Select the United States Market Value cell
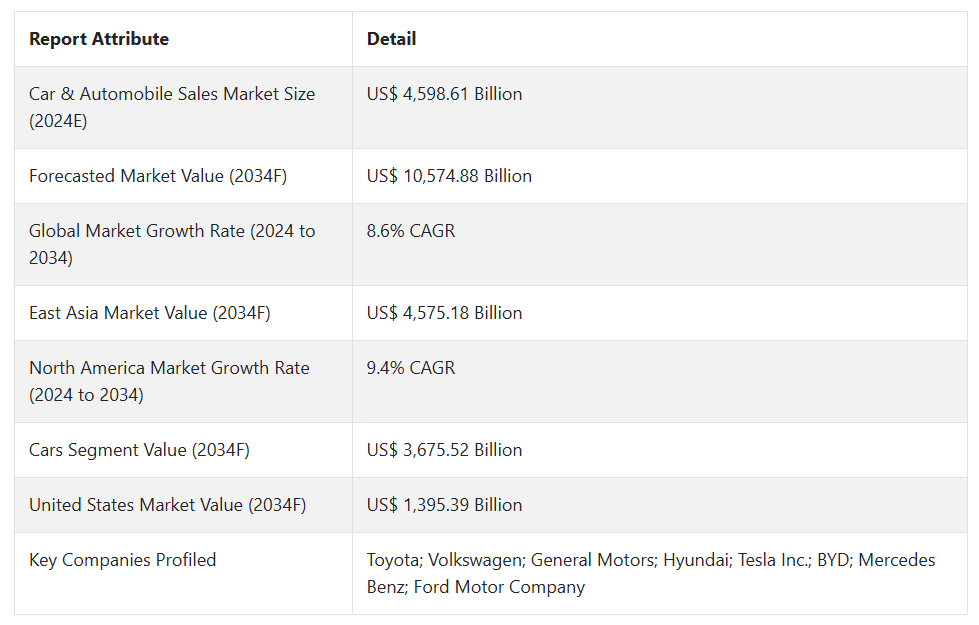 tap(168, 505)
